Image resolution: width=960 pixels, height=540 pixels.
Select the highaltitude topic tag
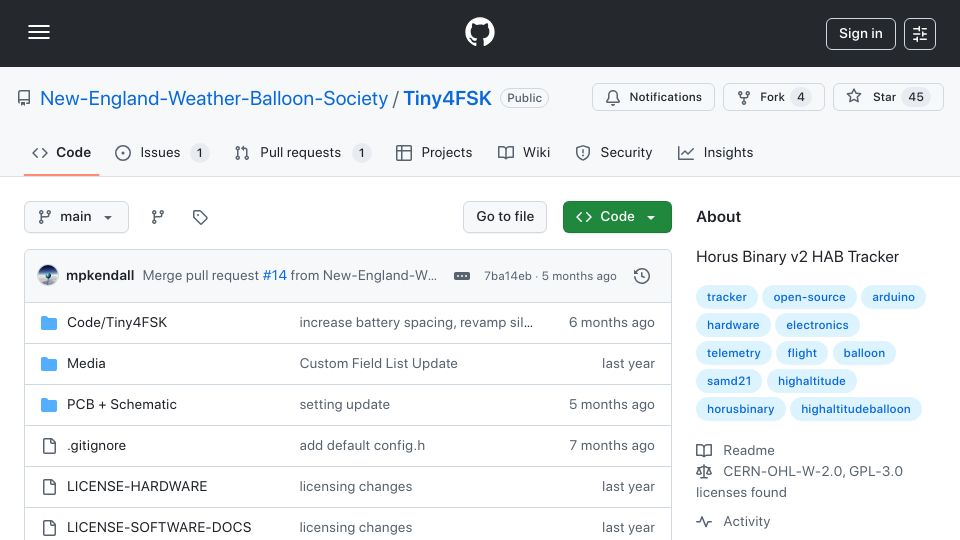(811, 381)
